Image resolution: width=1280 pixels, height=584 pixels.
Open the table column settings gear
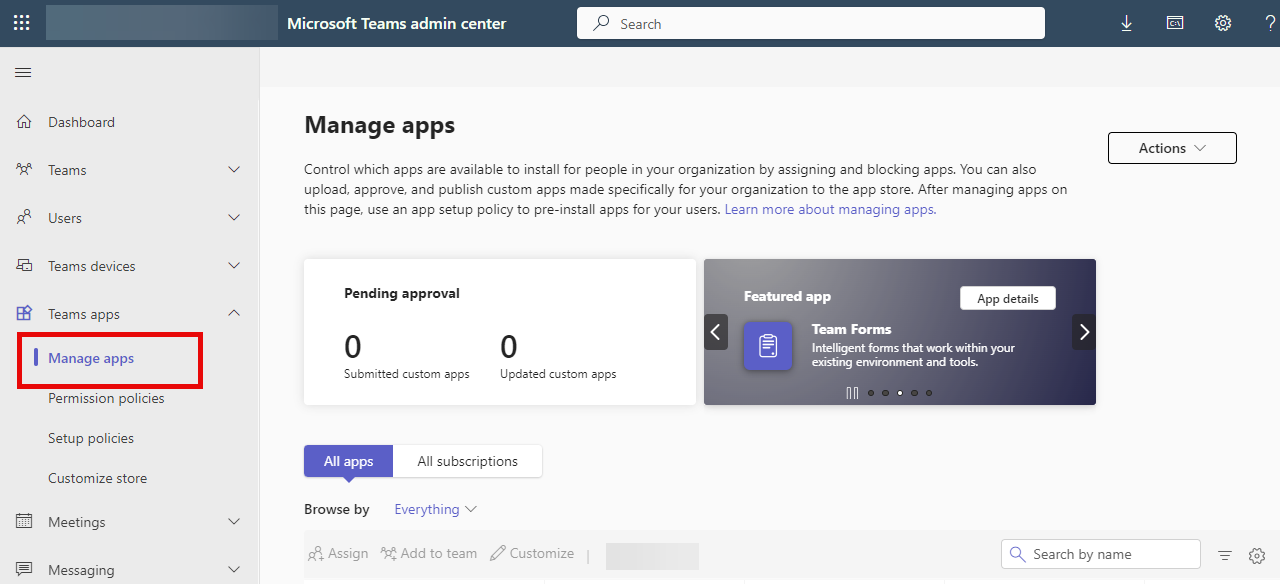point(1258,555)
